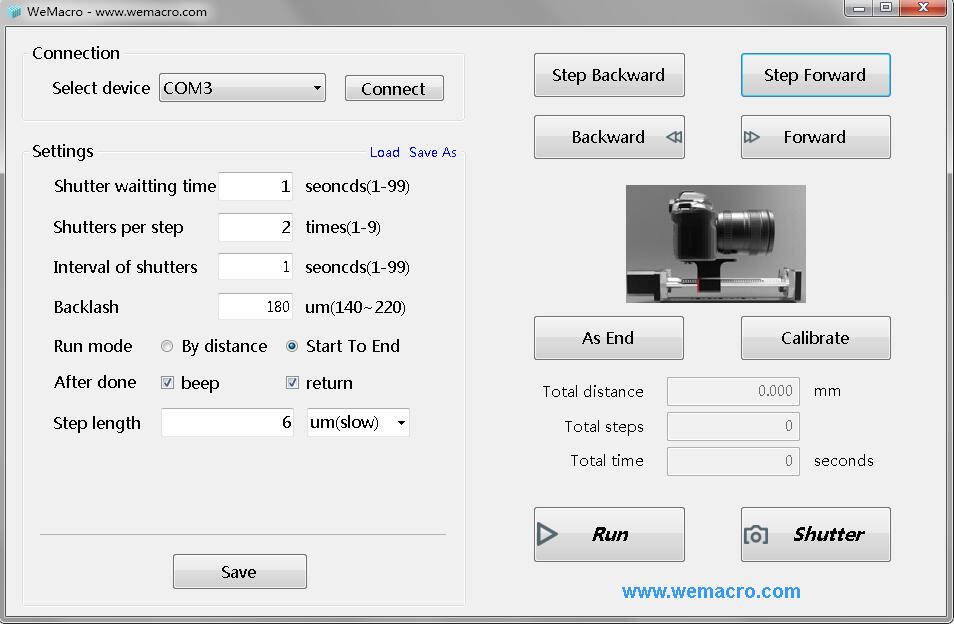Minimize the WeMacro window
The height and width of the screenshot is (624, 954).
(859, 7)
